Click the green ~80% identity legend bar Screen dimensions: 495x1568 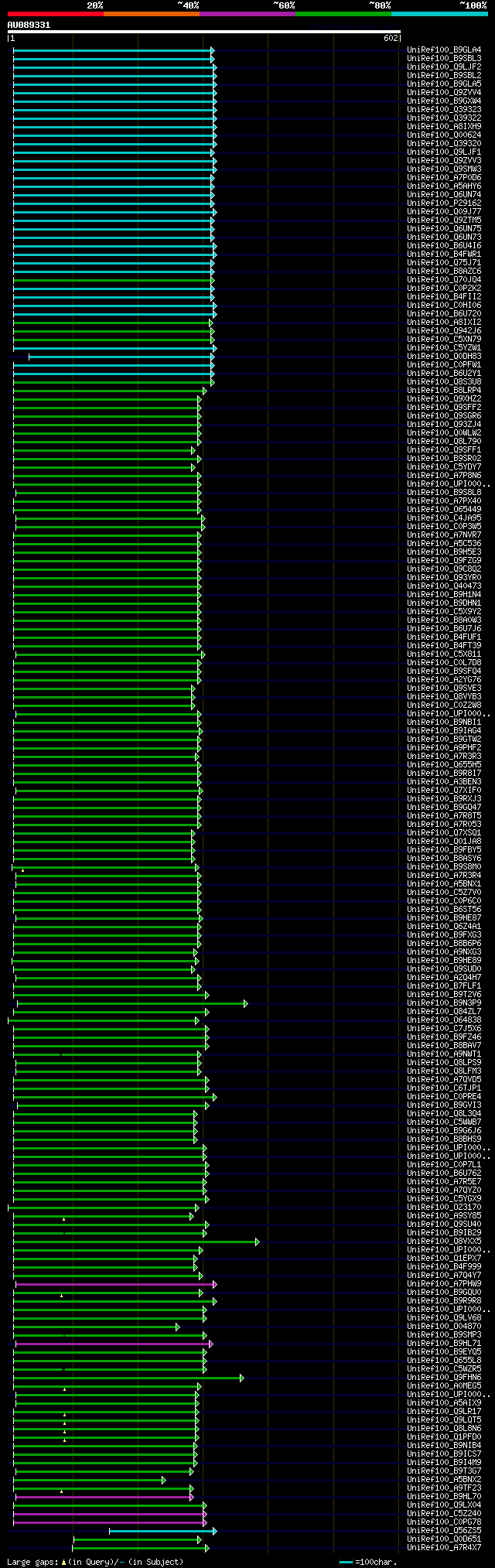[343, 14]
